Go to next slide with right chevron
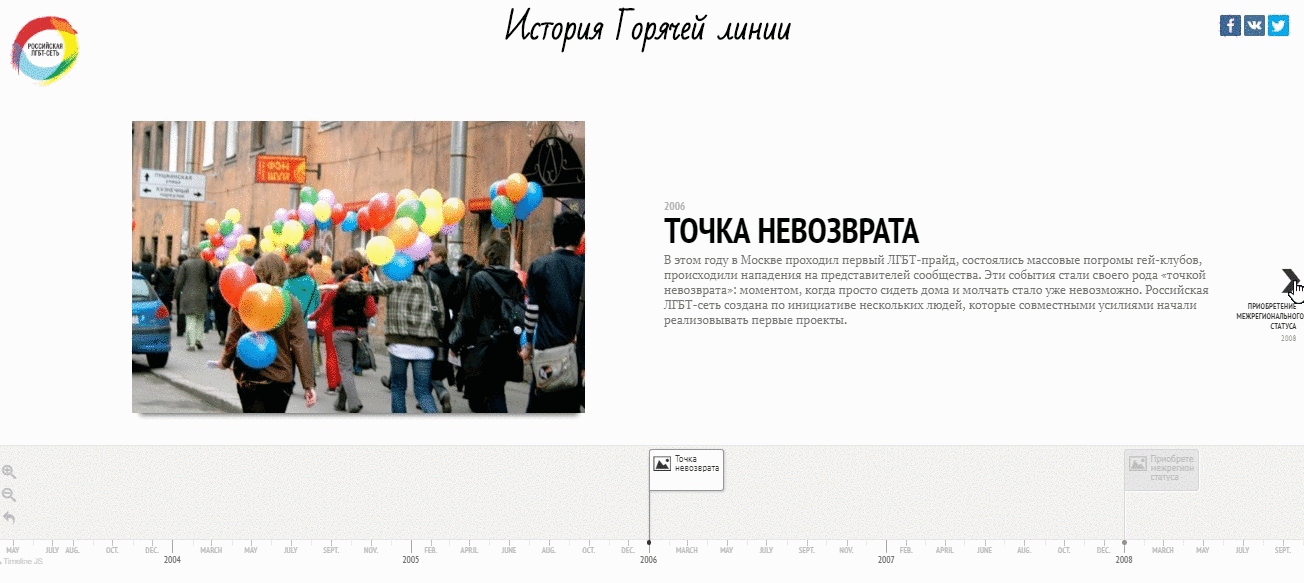Screen dimensions: 1304x583 click(x=1290, y=281)
